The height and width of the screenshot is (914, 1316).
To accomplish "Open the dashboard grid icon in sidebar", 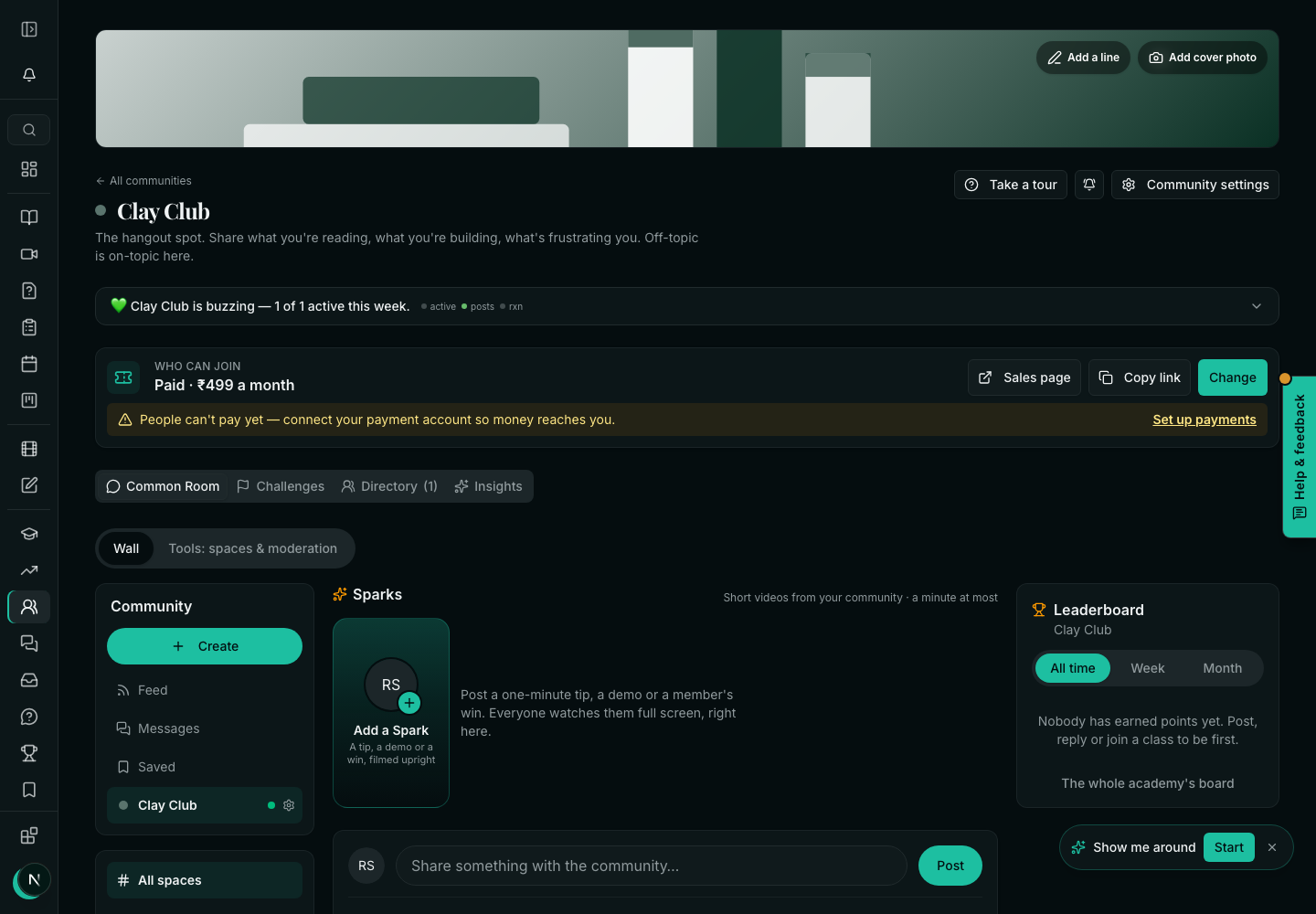I will click(29, 169).
